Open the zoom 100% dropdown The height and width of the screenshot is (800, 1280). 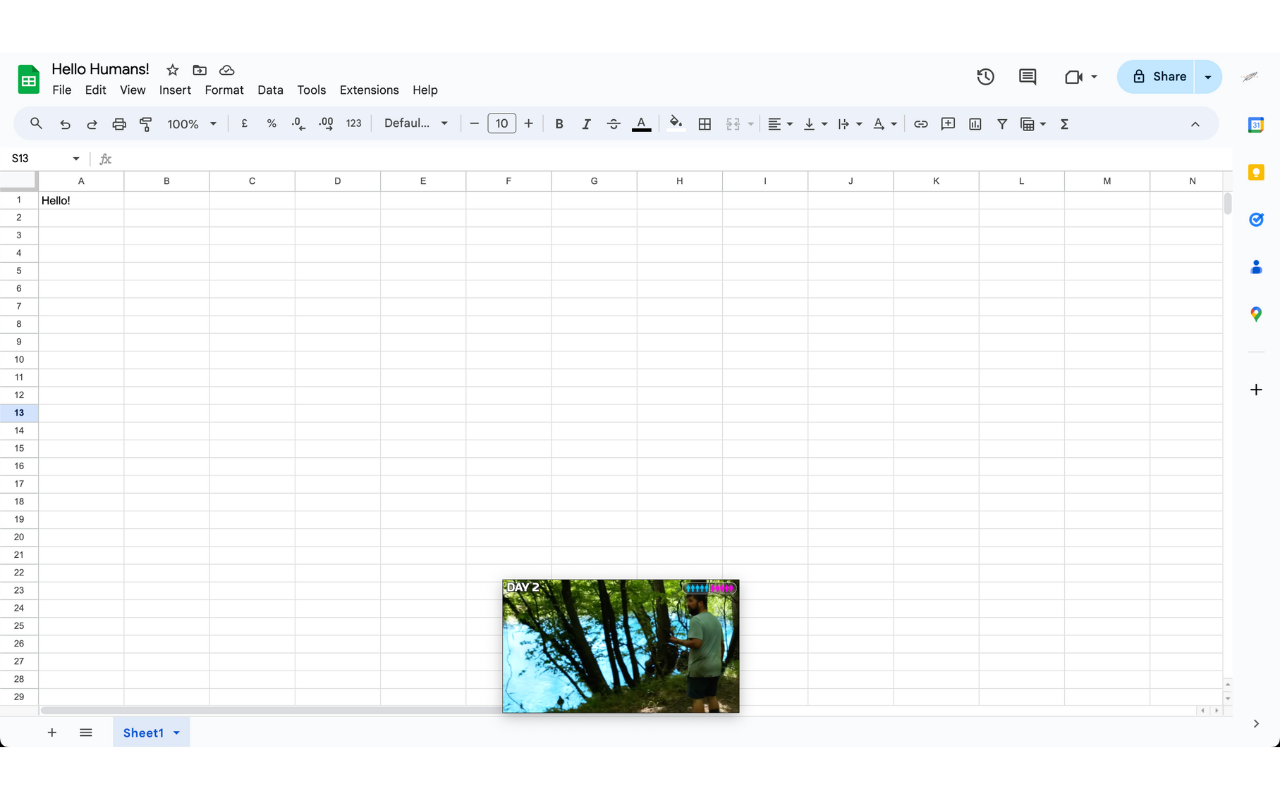(192, 124)
